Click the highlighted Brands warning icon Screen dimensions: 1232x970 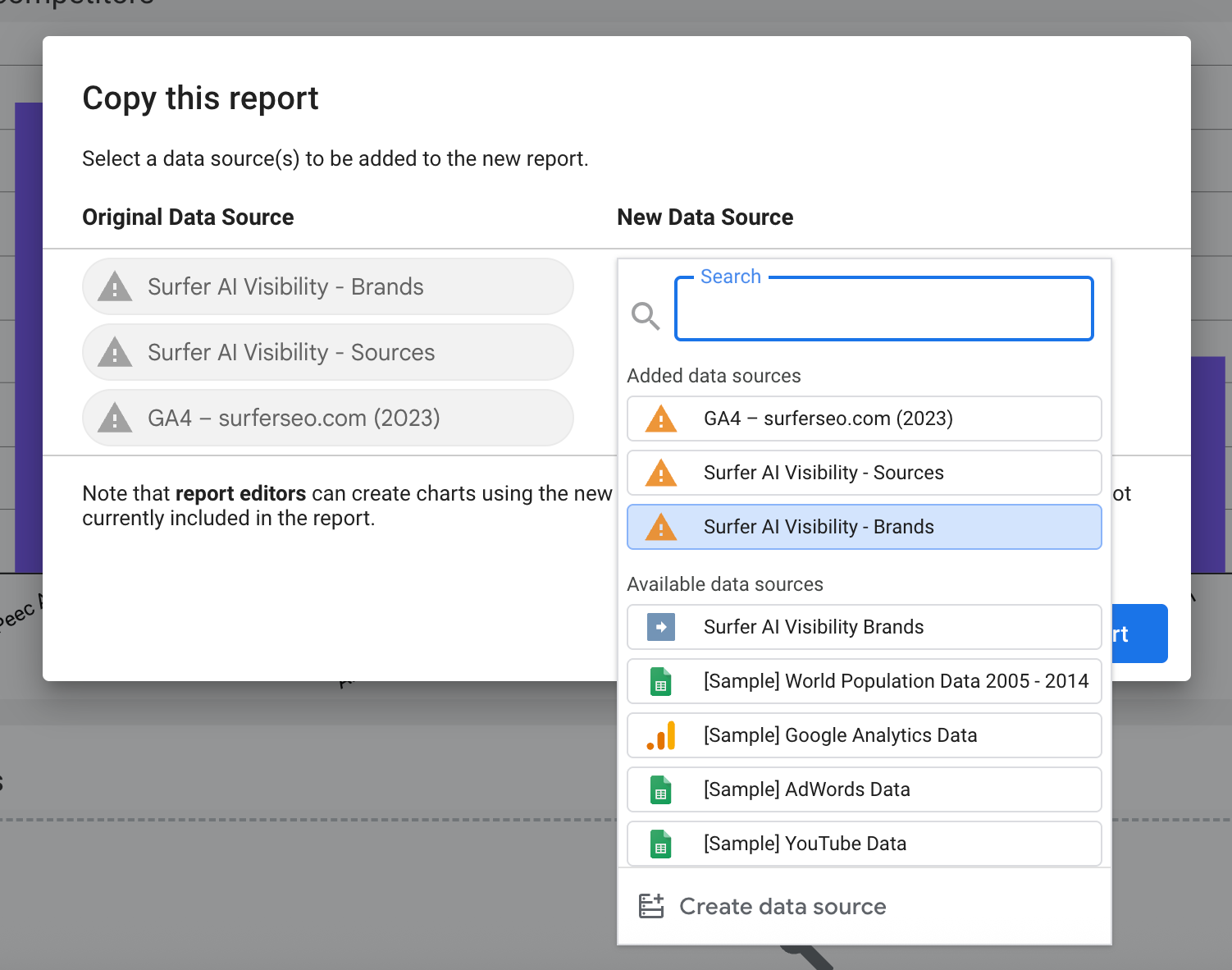[x=661, y=527]
